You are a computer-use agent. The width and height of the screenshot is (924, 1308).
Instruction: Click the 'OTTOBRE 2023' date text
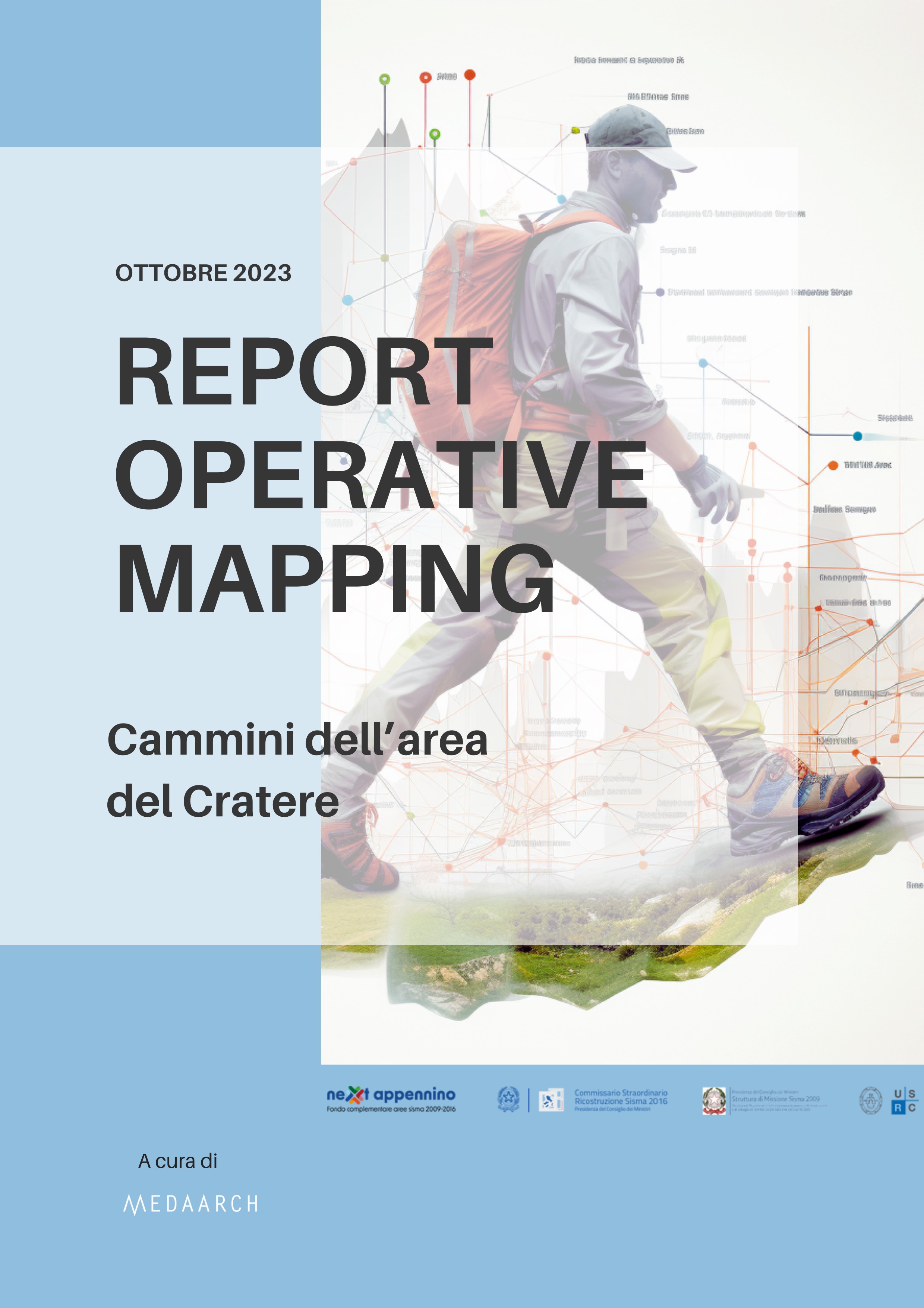click(204, 273)
